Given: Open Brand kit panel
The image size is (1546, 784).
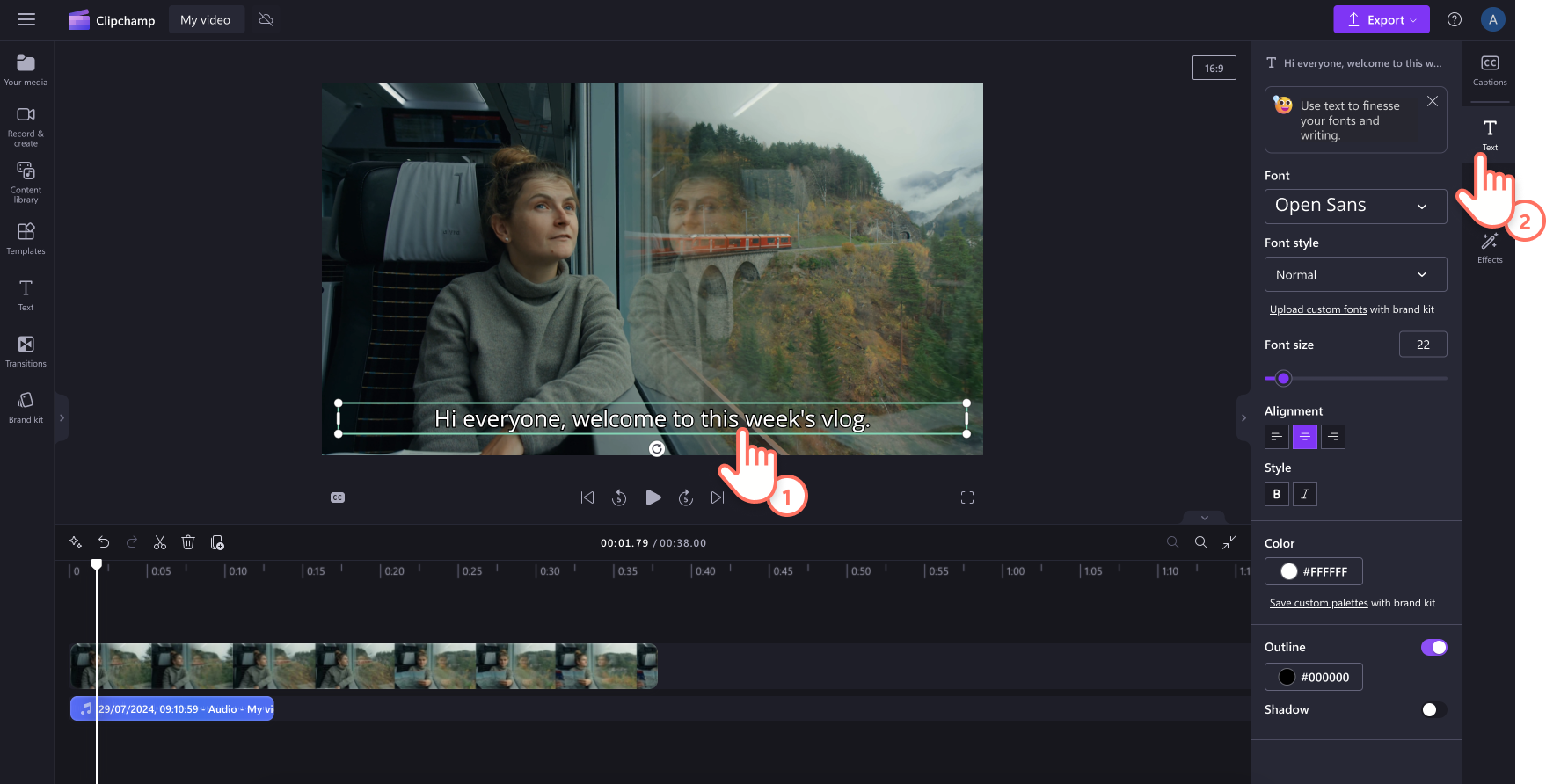Looking at the screenshot, I should point(26,407).
